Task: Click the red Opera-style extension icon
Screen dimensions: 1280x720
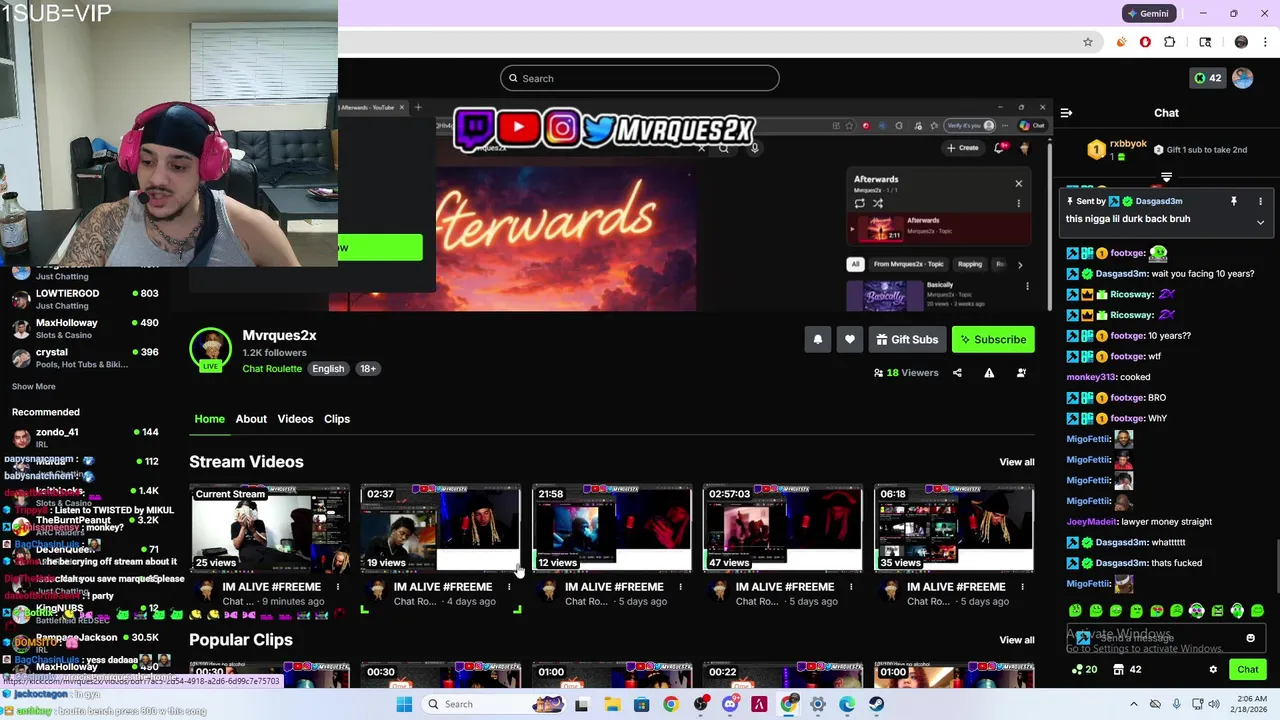Action: tap(1145, 42)
